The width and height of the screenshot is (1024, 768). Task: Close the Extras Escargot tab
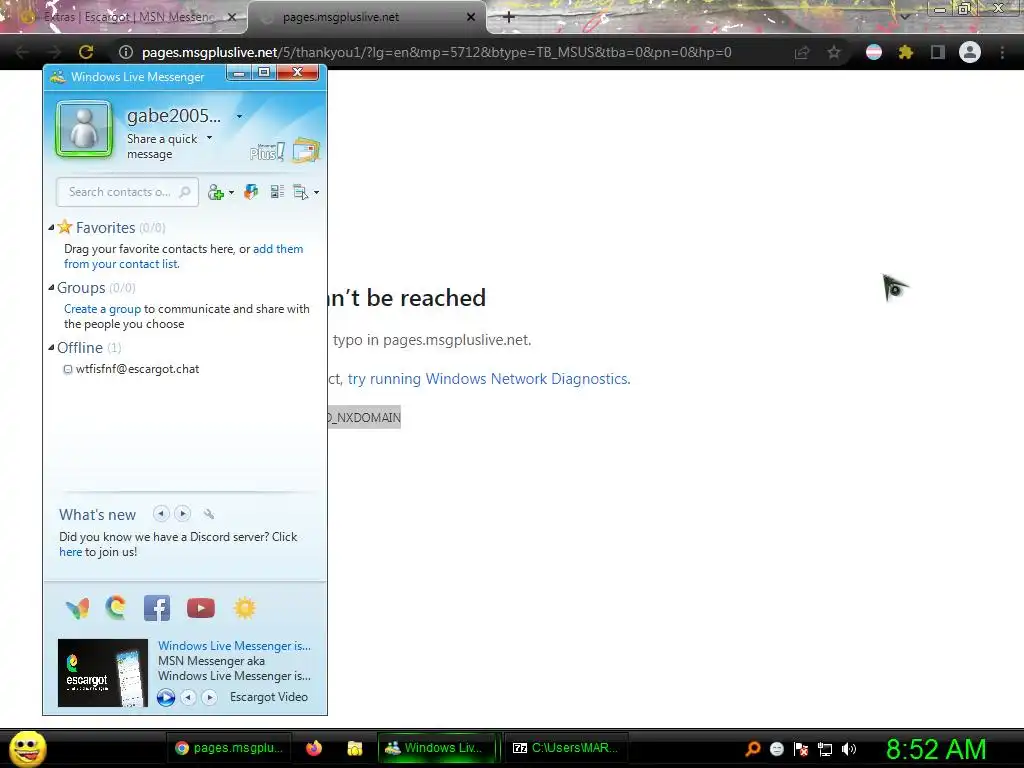tap(231, 17)
